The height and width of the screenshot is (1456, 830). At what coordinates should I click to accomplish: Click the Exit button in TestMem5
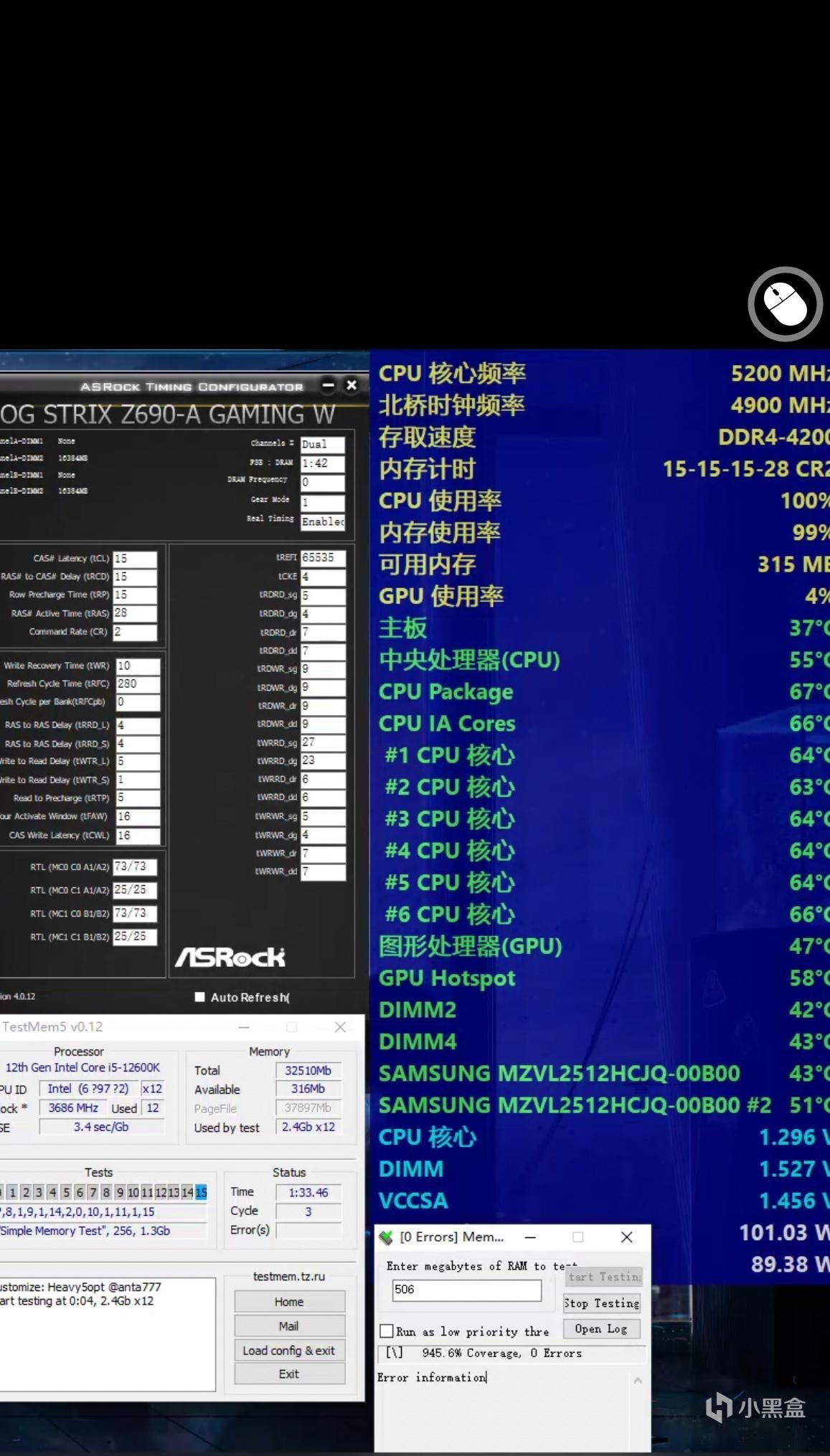point(289,1374)
